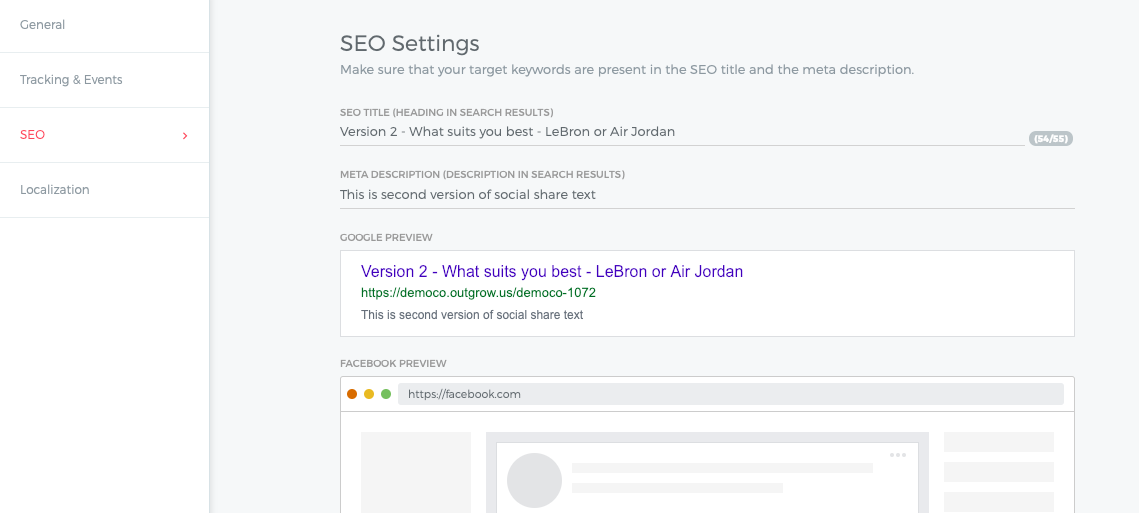Select the SEO sidebar tab
The height and width of the screenshot is (513, 1139).
(x=104, y=135)
